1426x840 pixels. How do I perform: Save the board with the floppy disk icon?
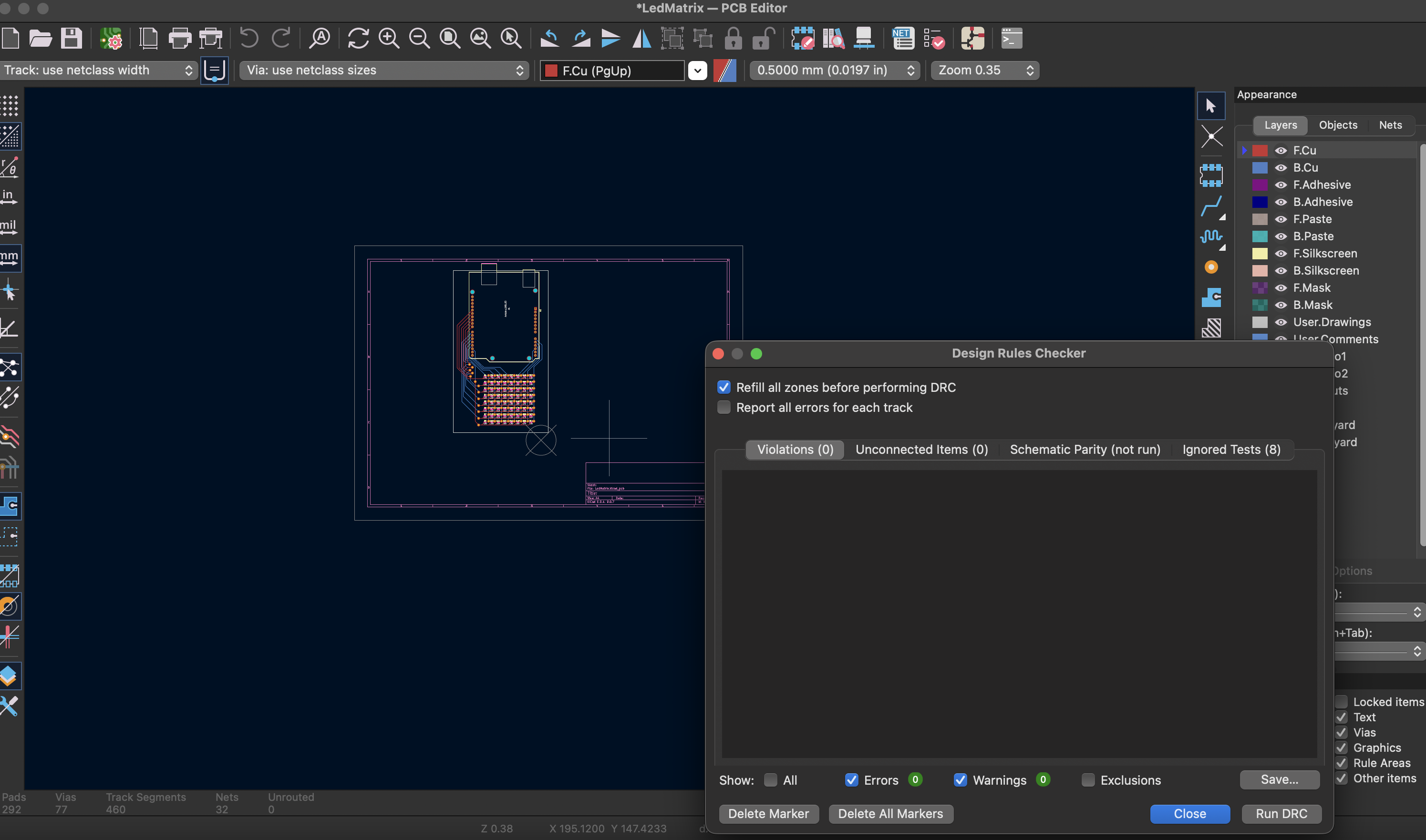click(72, 39)
